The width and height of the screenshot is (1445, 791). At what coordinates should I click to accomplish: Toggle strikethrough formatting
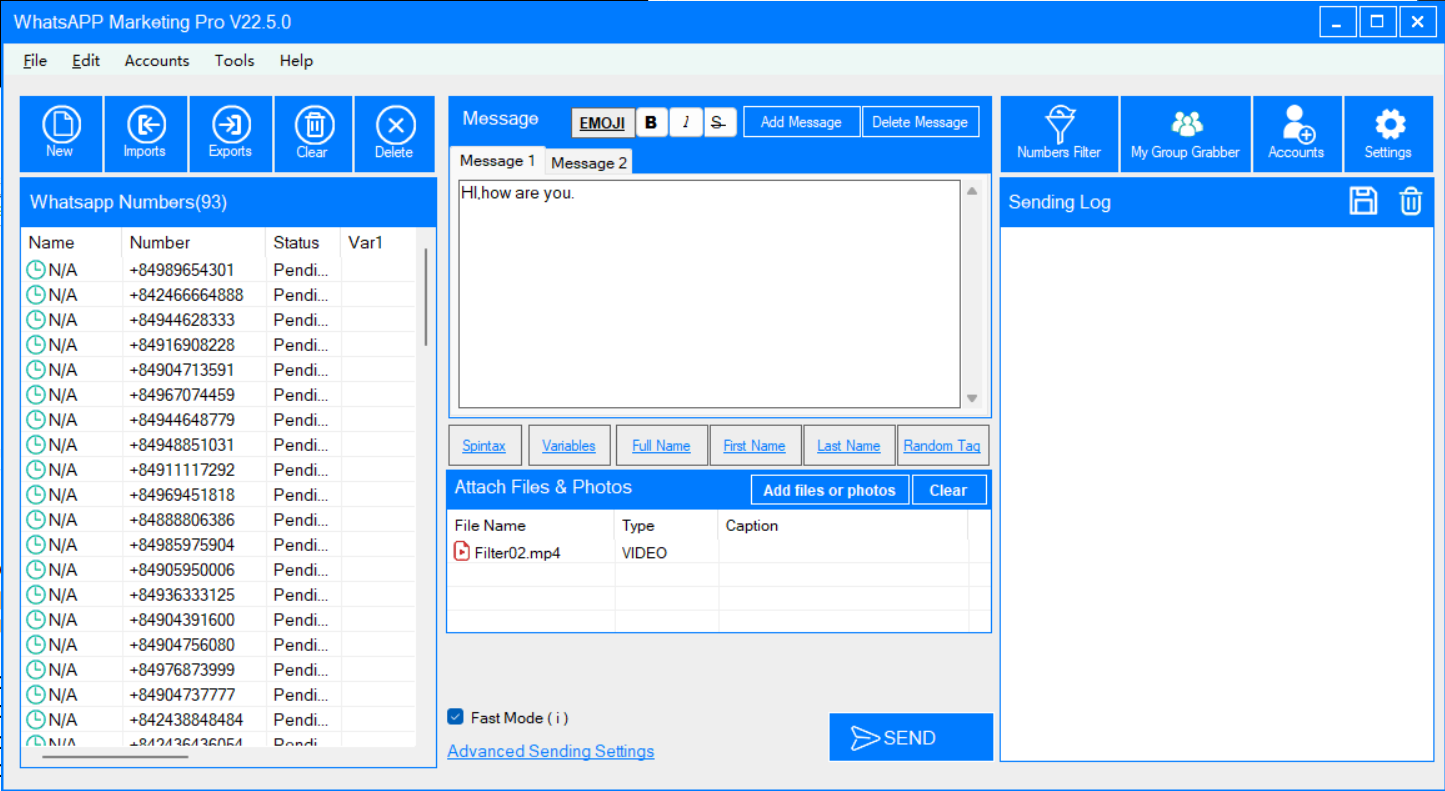coord(717,122)
